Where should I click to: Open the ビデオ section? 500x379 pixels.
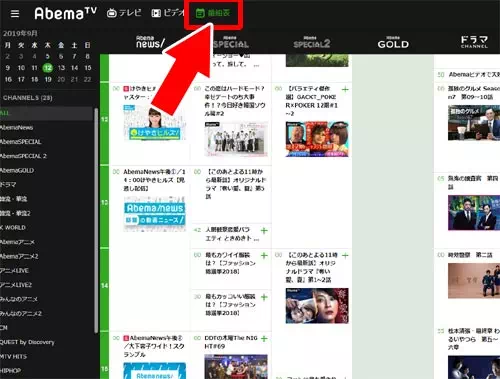(168, 13)
